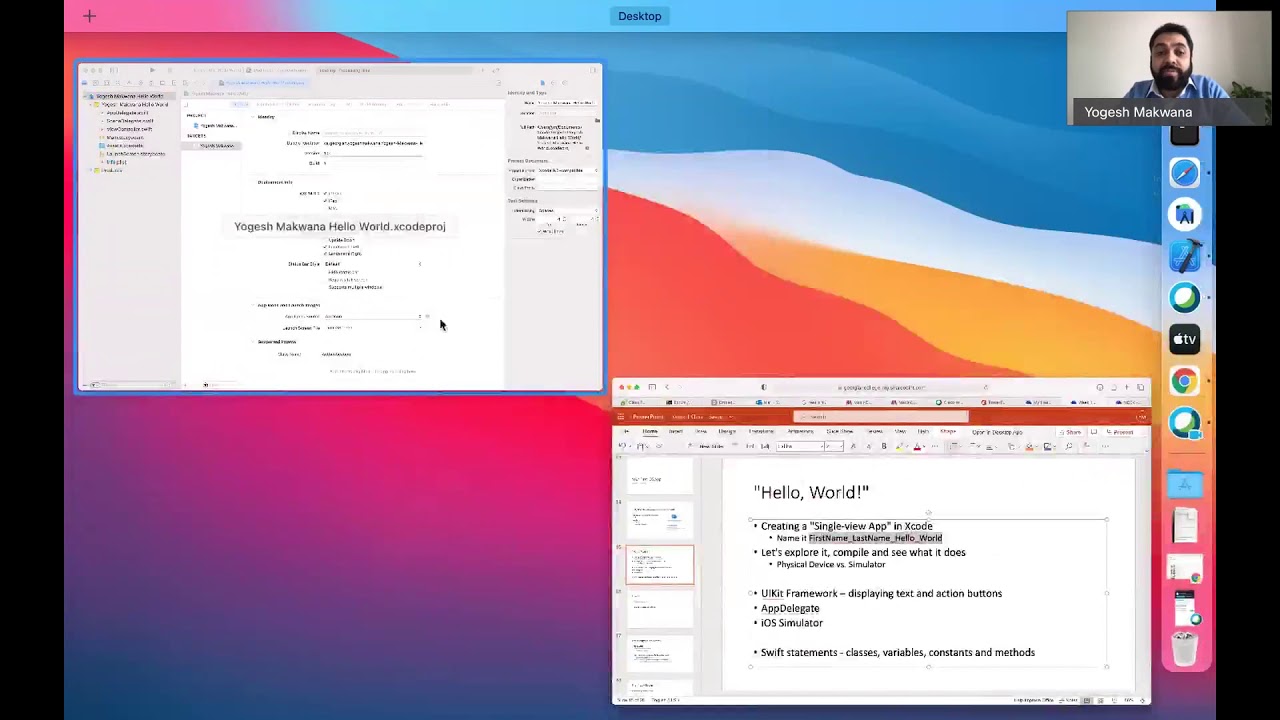Toggle iPad checkbox under Deployment Info
The height and width of the screenshot is (720, 1280).
(326, 201)
